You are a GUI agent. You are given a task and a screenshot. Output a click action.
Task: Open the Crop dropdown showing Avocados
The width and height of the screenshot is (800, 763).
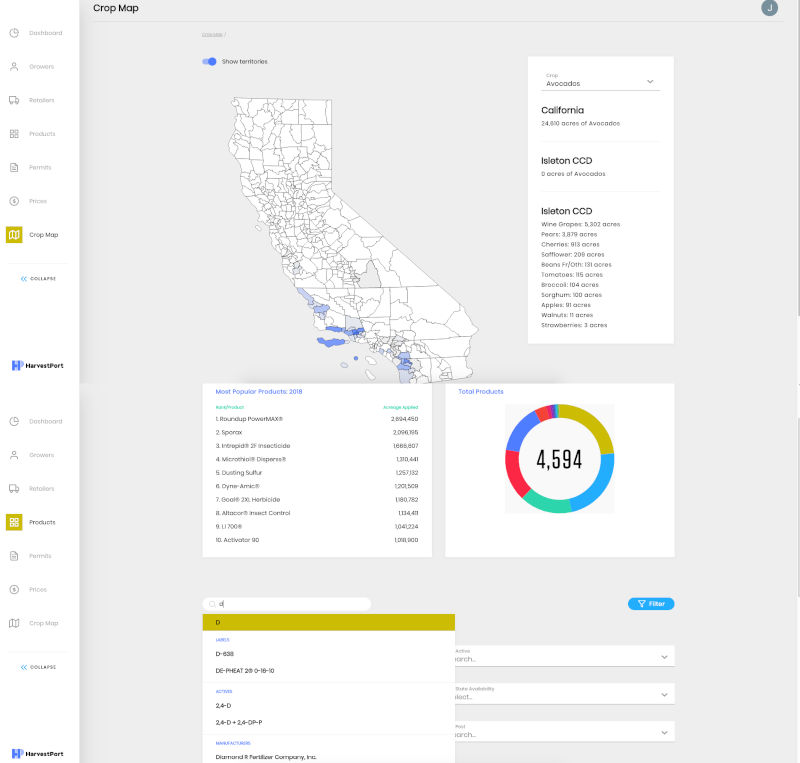(x=601, y=82)
